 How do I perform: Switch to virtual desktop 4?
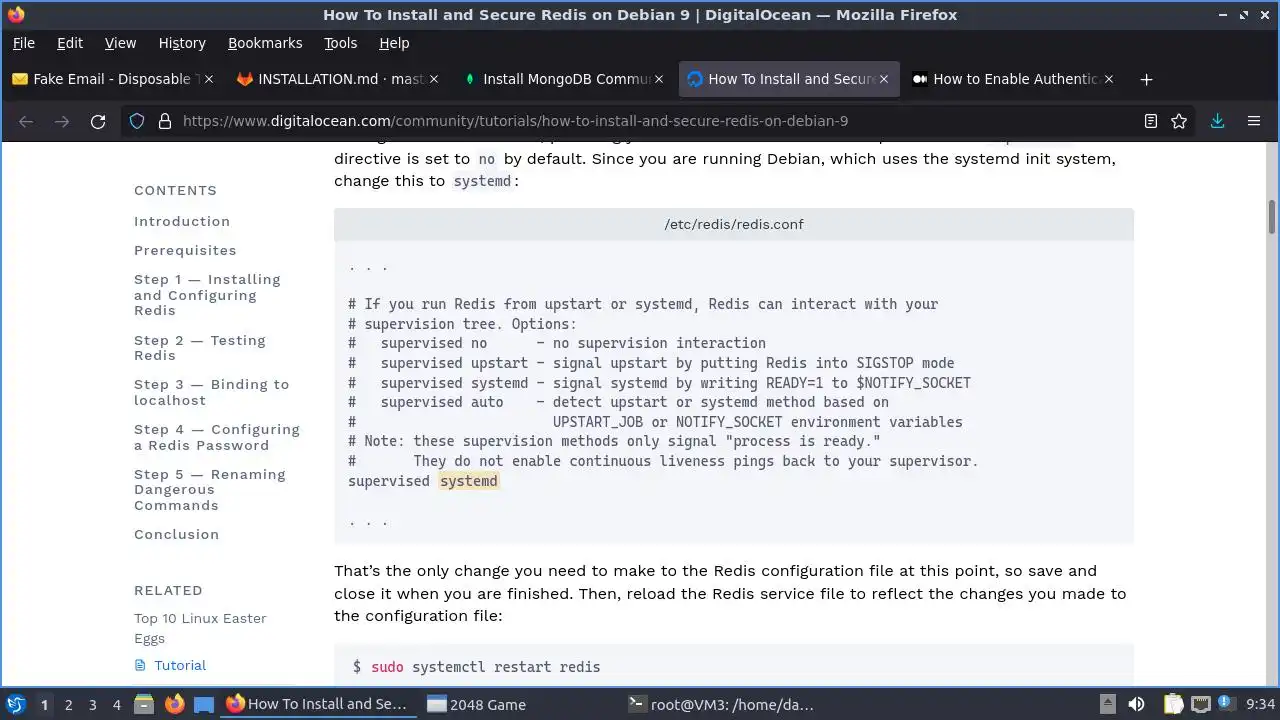(116, 704)
